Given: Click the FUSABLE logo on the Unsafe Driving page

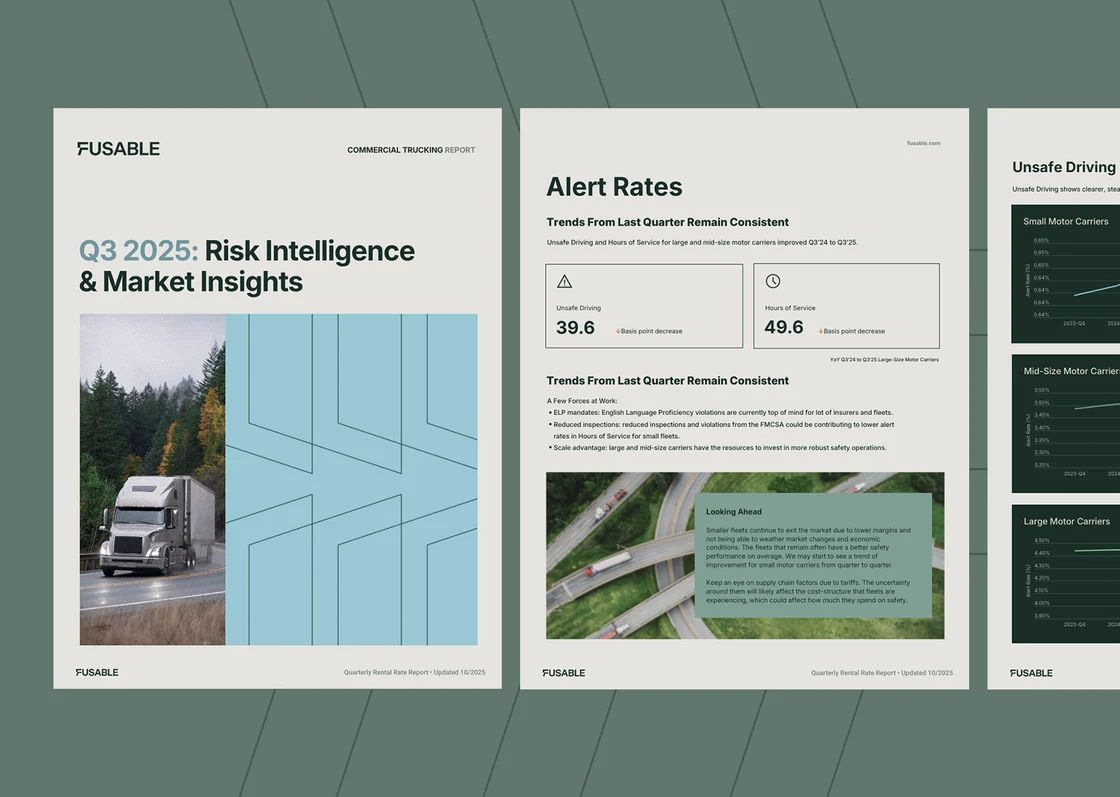Looking at the screenshot, I should (x=1031, y=673).
